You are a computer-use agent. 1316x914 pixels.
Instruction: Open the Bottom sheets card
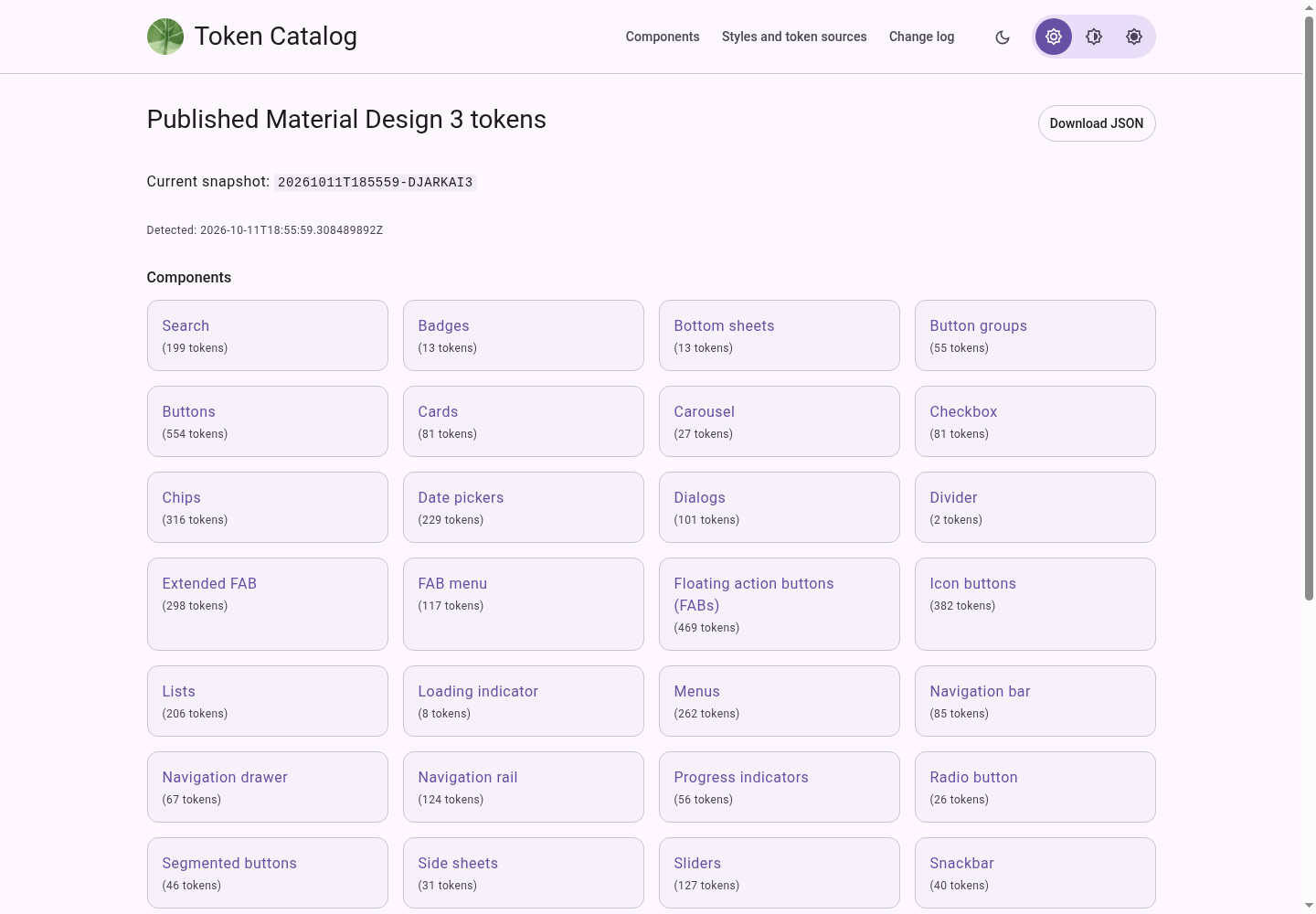coord(780,335)
